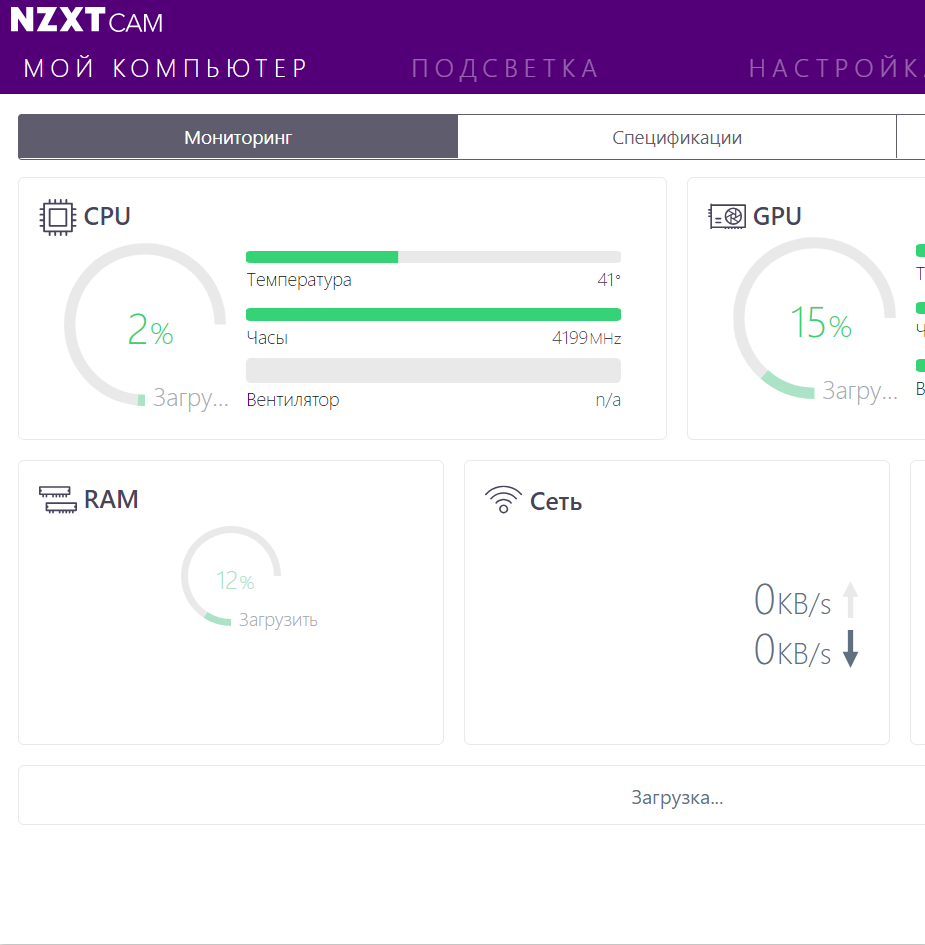
Task: Click the RAM memory stick icon
Action: click(x=57, y=499)
